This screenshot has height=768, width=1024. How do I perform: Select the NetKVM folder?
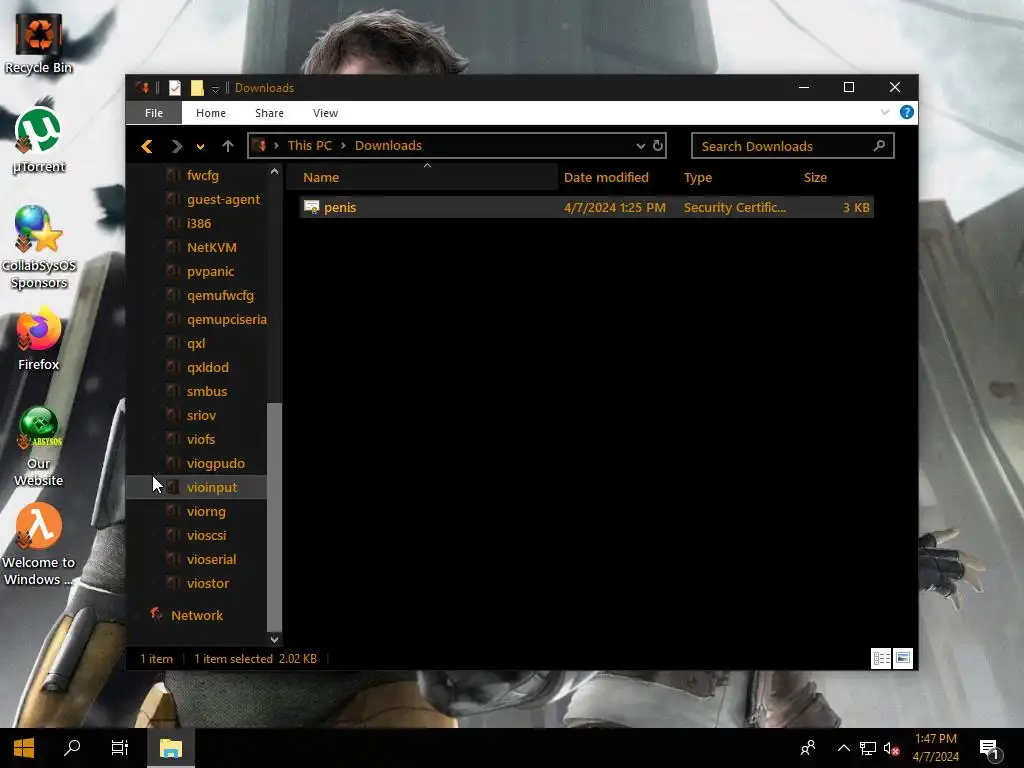(212, 248)
